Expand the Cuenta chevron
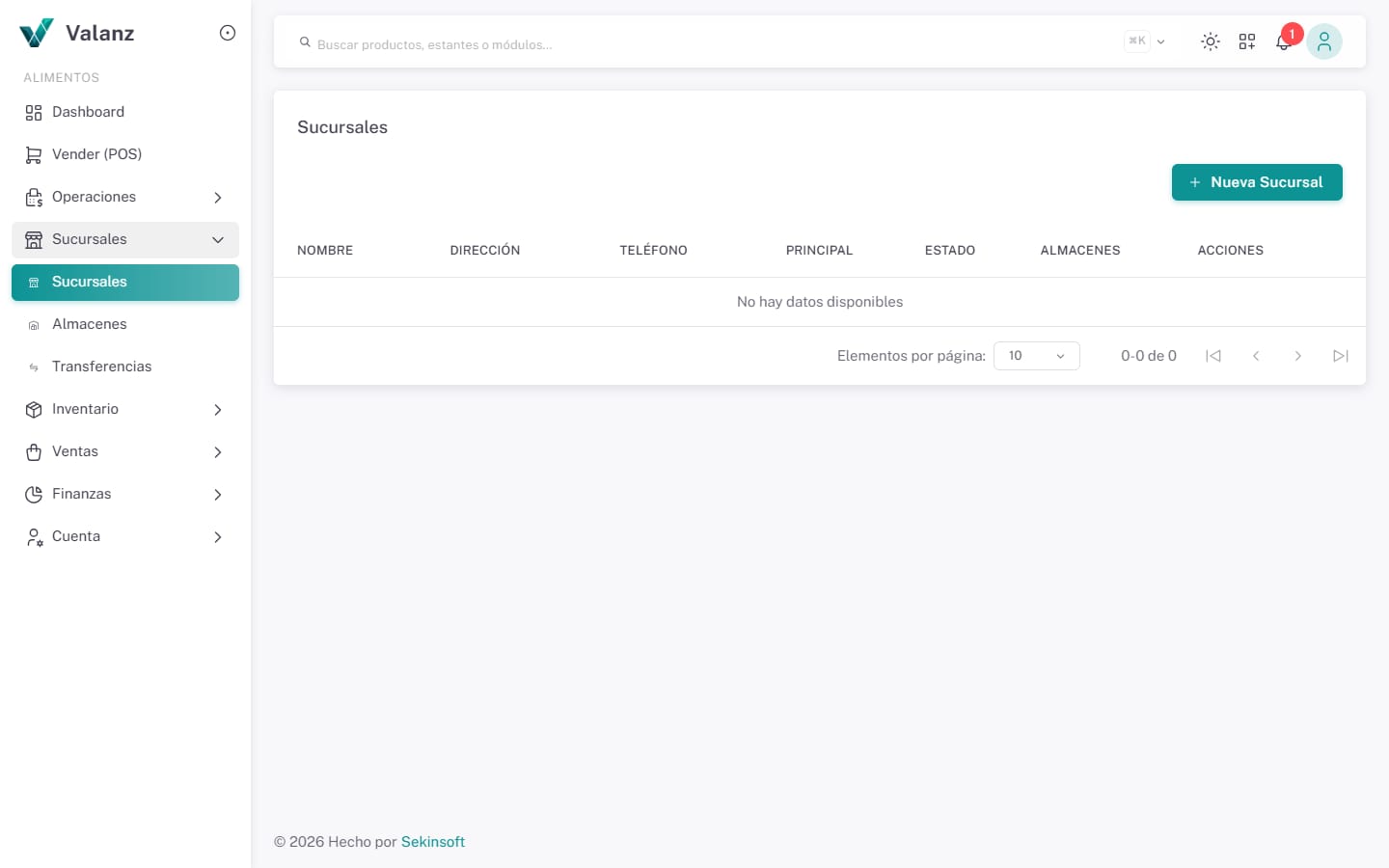This screenshot has height=868, width=1389. tap(218, 537)
